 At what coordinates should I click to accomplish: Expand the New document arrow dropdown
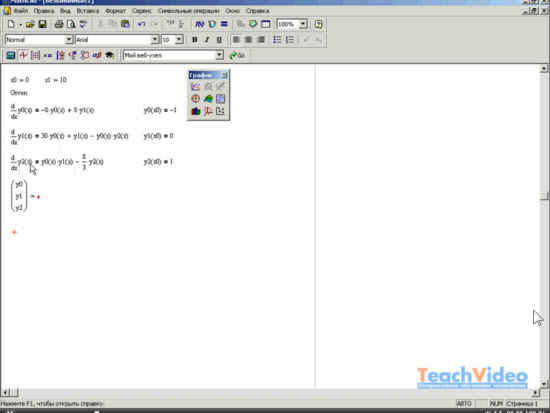[x=20, y=25]
